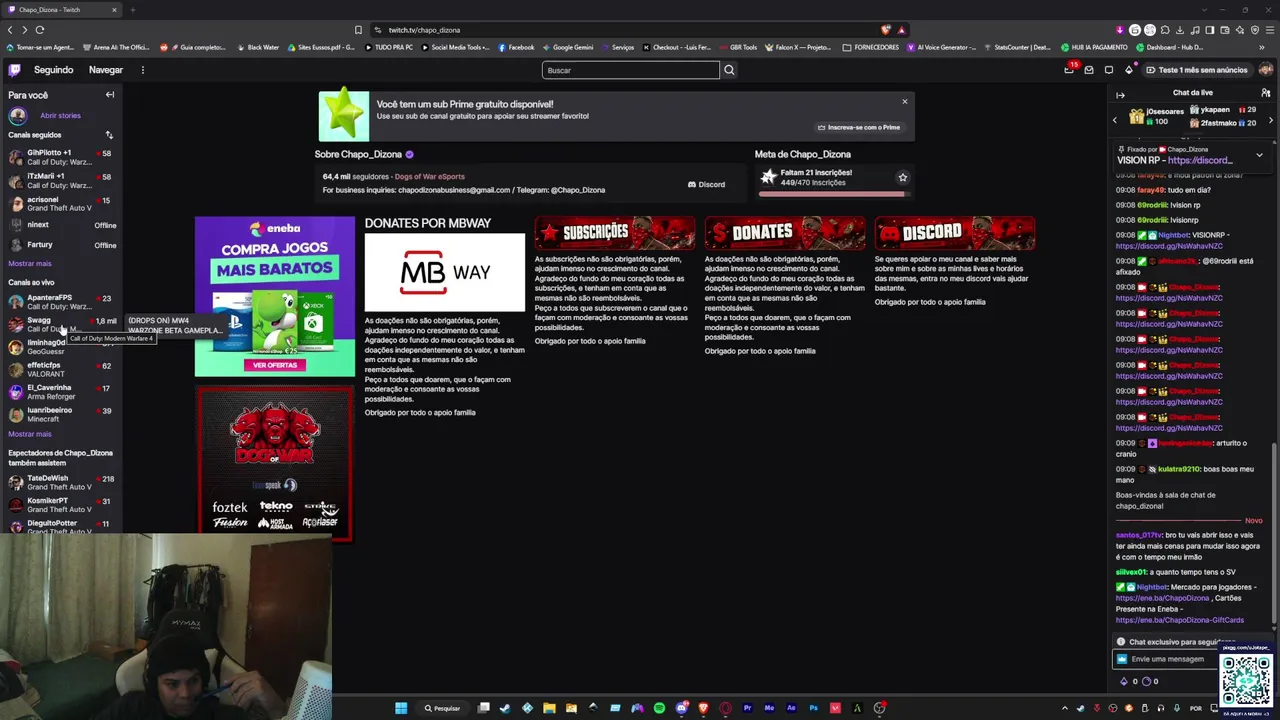Open the Twitch home logo

(14, 70)
